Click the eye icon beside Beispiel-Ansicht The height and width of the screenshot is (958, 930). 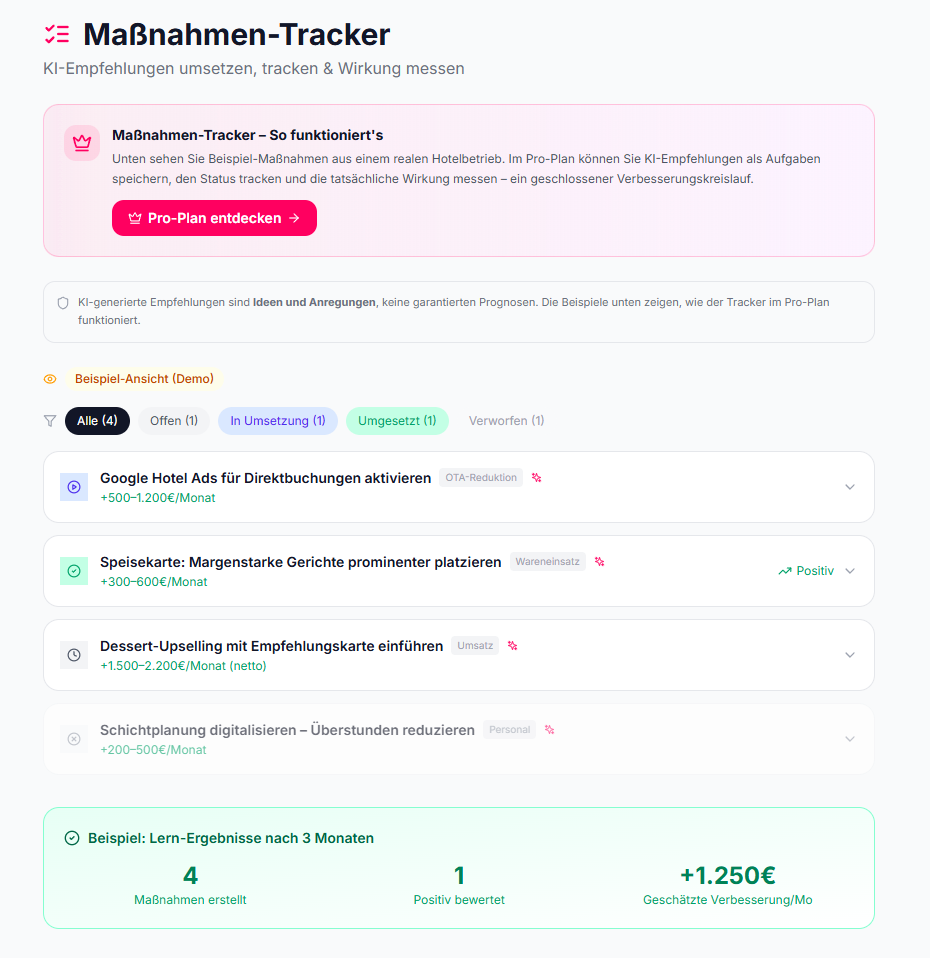50,379
